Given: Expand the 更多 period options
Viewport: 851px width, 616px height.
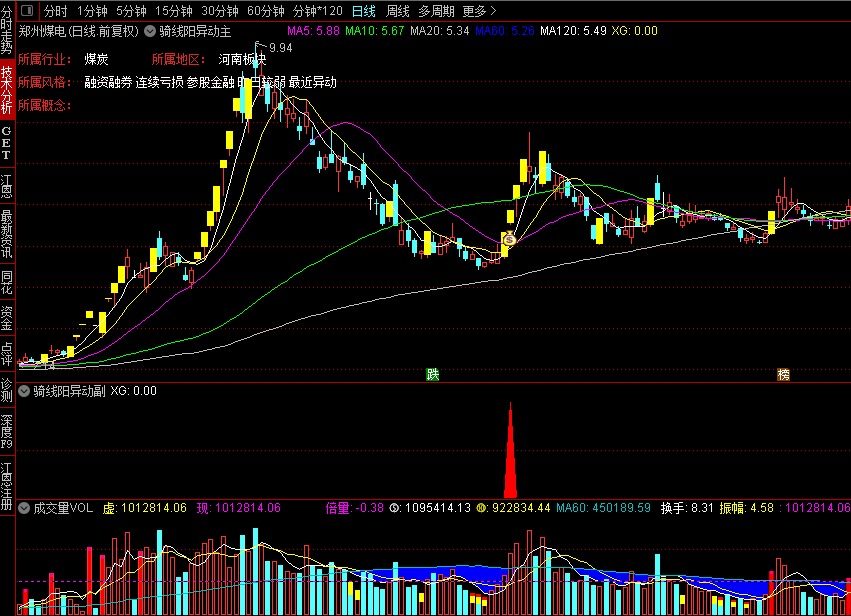Looking at the screenshot, I should point(479,10).
